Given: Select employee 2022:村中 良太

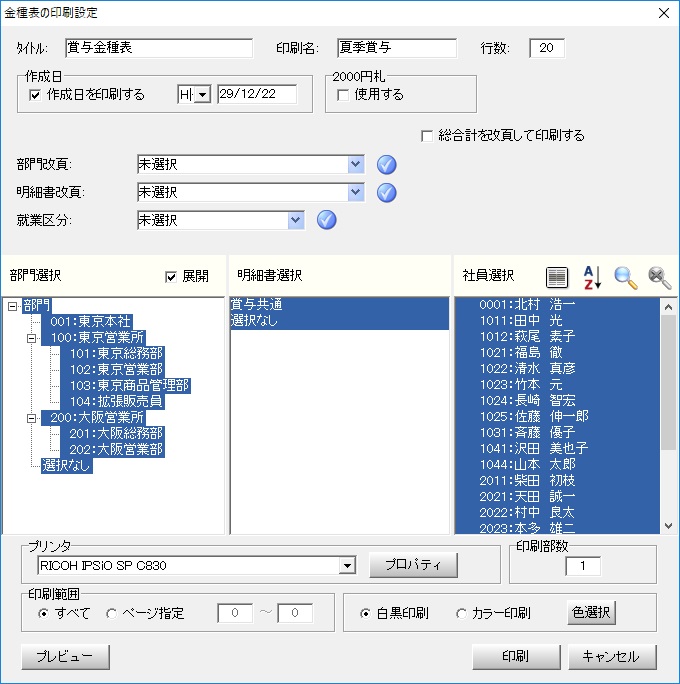Looking at the screenshot, I should coord(557,513).
